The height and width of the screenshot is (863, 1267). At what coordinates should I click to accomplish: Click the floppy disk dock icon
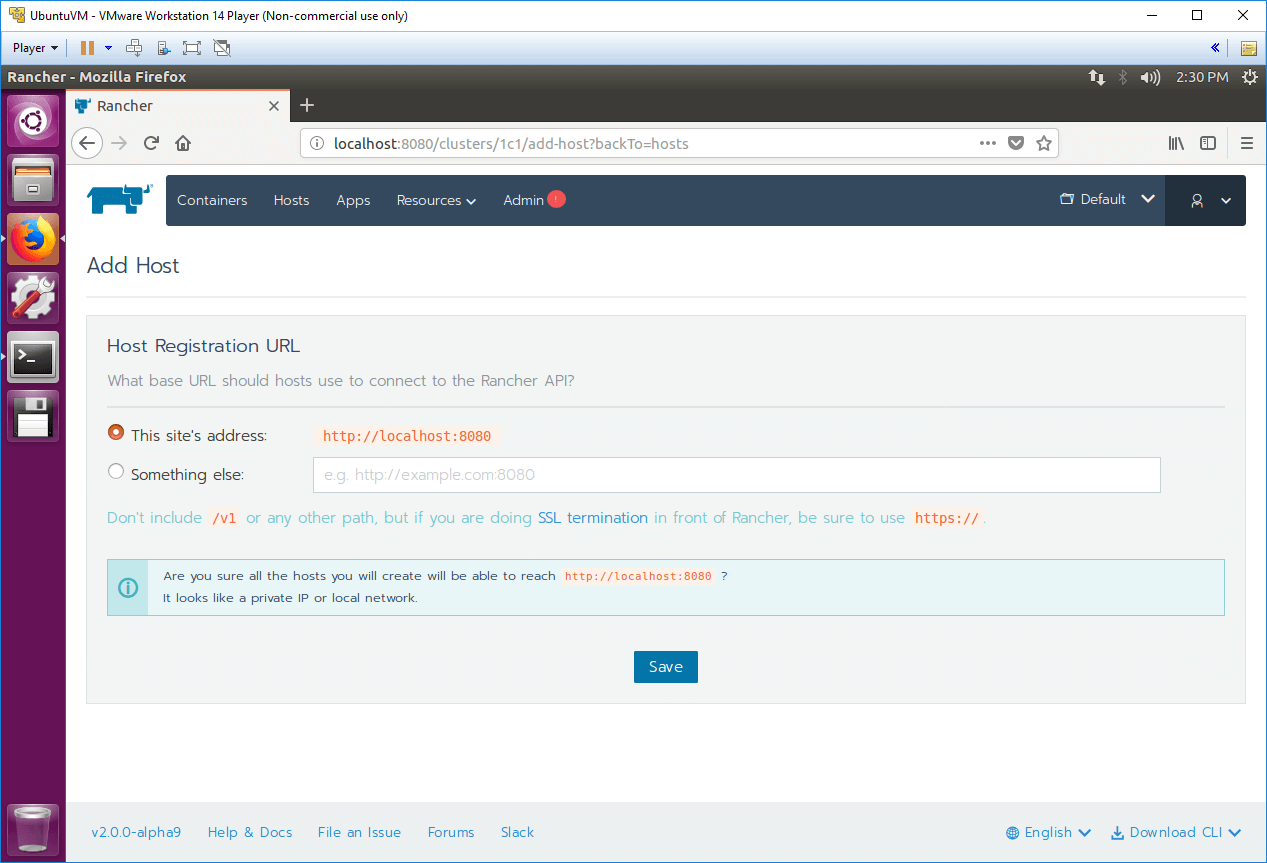pos(33,416)
